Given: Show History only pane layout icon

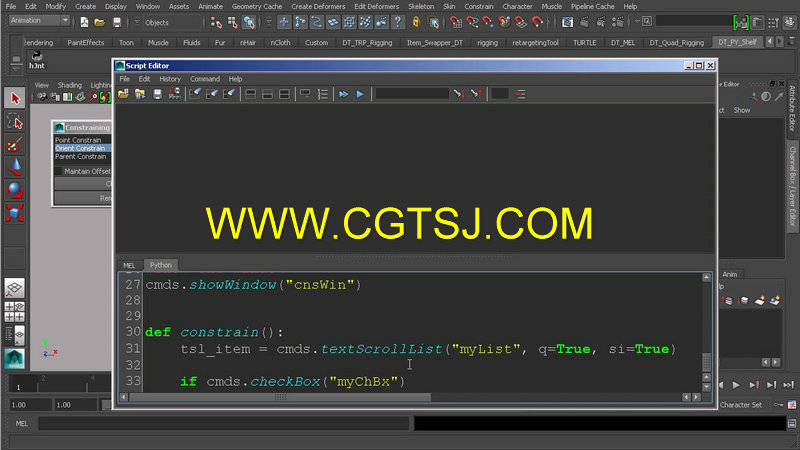Looking at the screenshot, I should coord(251,94).
